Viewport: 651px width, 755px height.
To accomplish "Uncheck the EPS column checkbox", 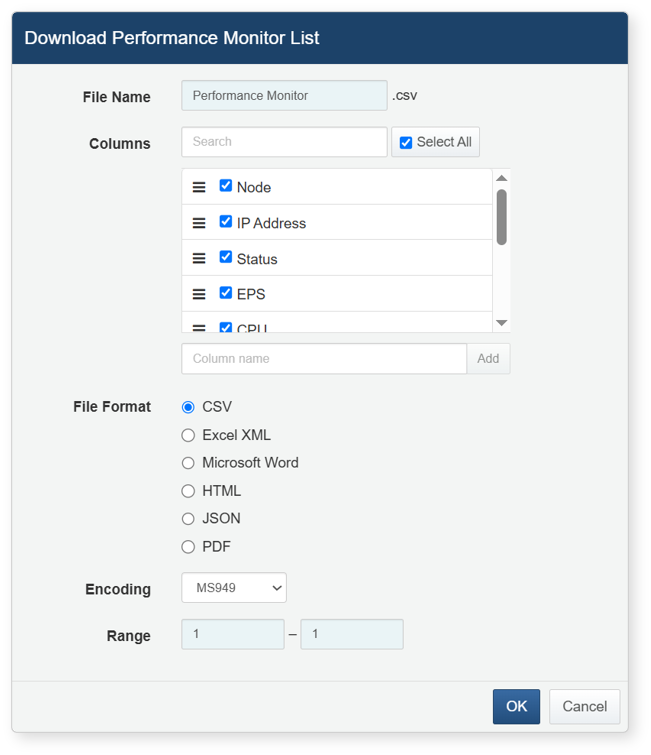I will [x=225, y=293].
